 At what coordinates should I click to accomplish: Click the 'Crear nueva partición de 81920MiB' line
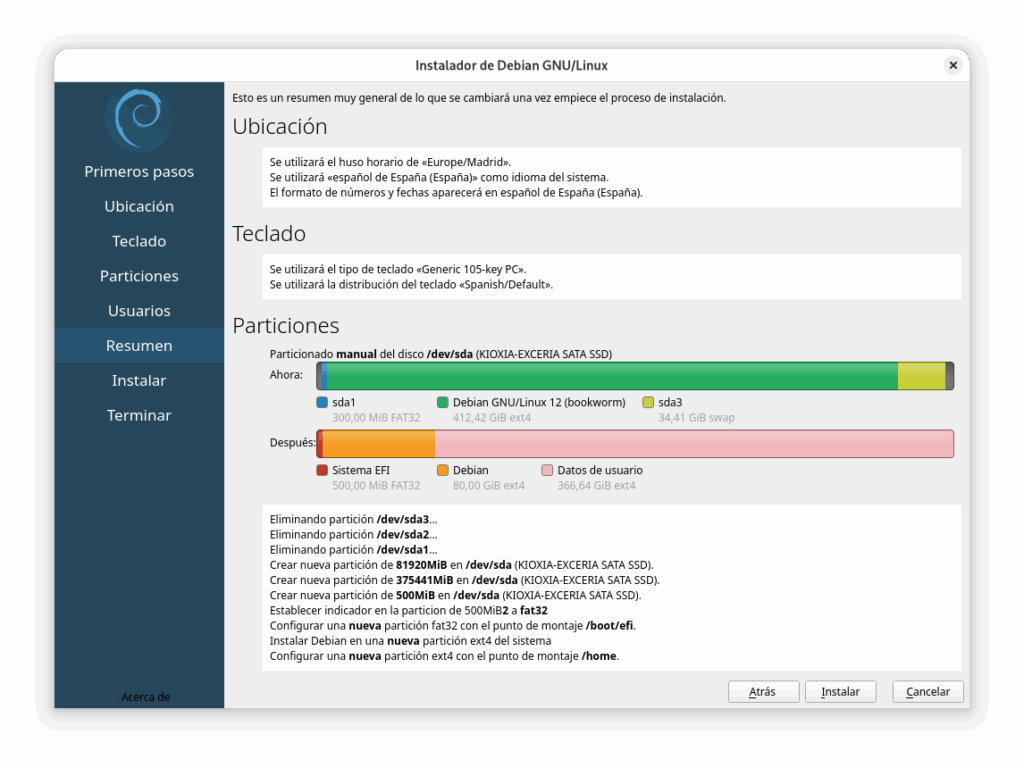[x=462, y=565]
